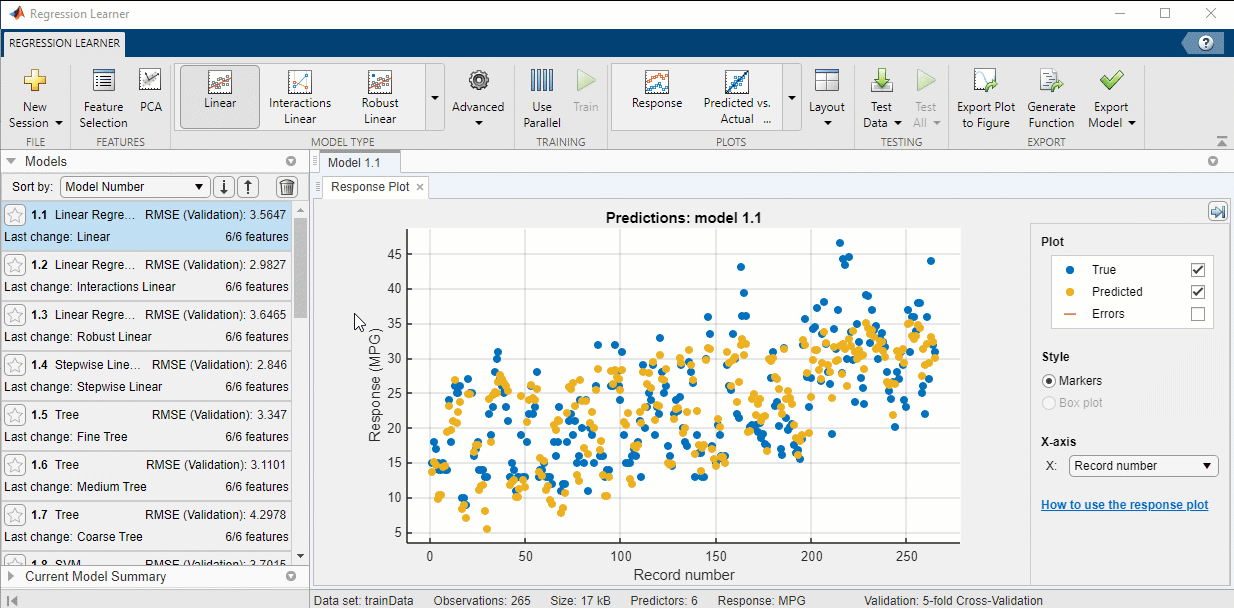The image size is (1234, 608).
Task: Enable the Errors checkbox
Action: click(x=1198, y=314)
